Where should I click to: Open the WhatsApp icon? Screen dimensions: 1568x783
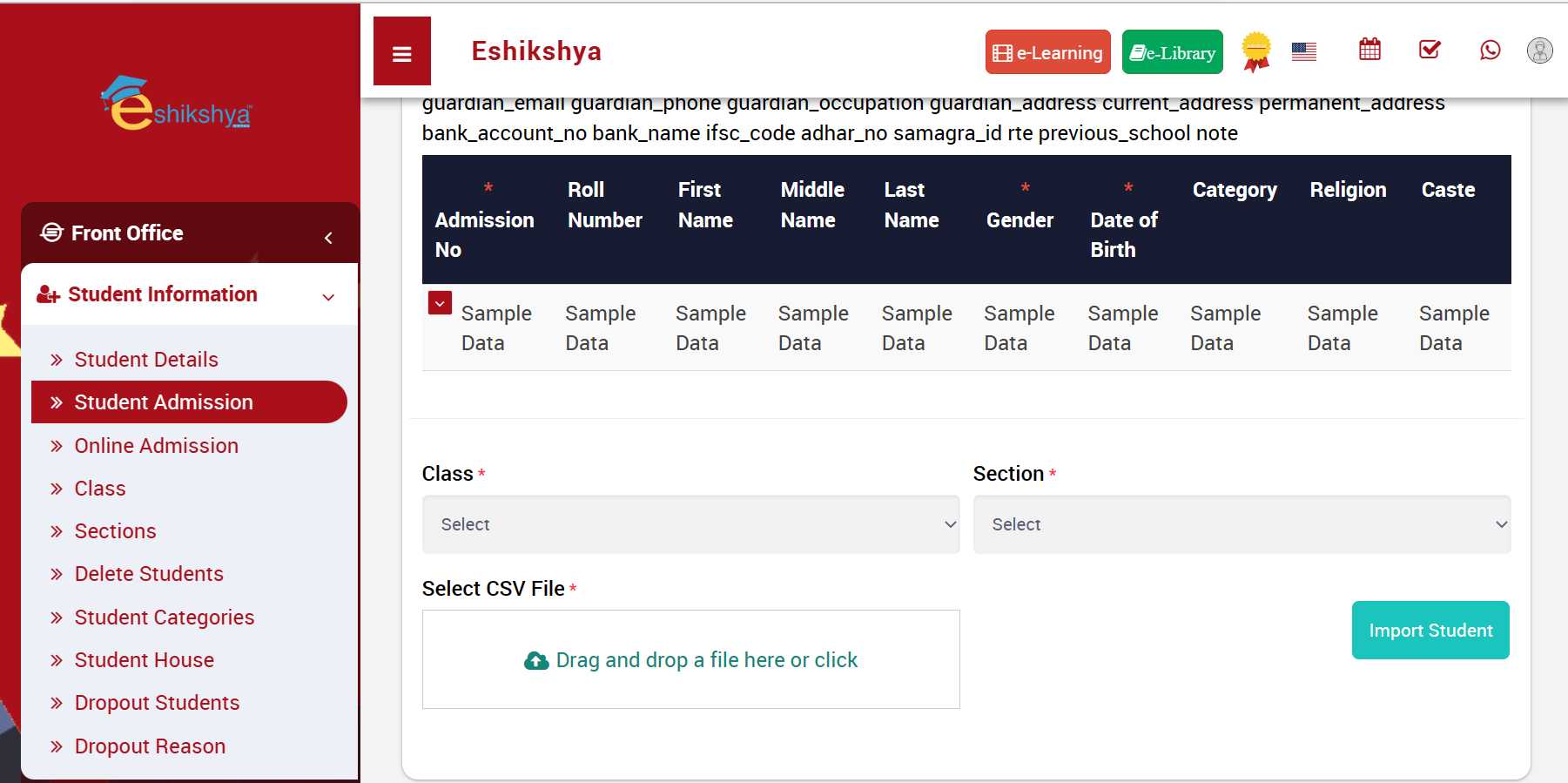coord(1490,51)
